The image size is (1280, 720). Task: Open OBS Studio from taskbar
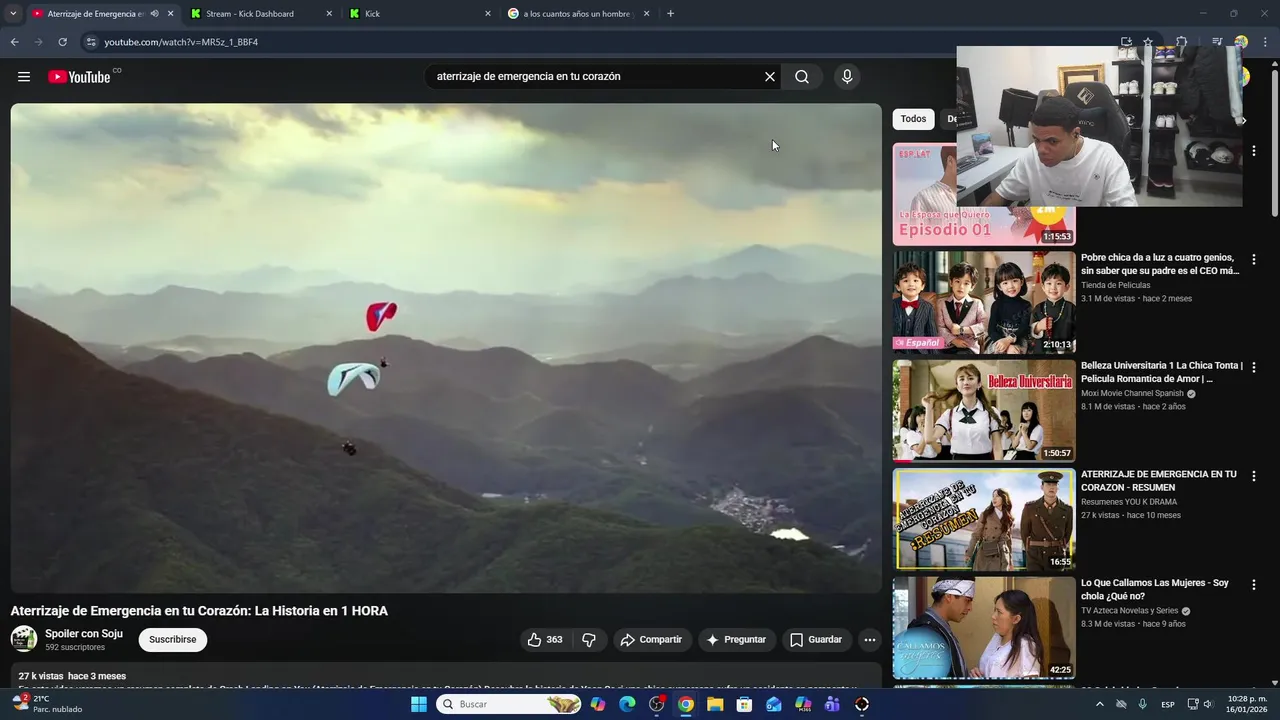click(x=657, y=704)
